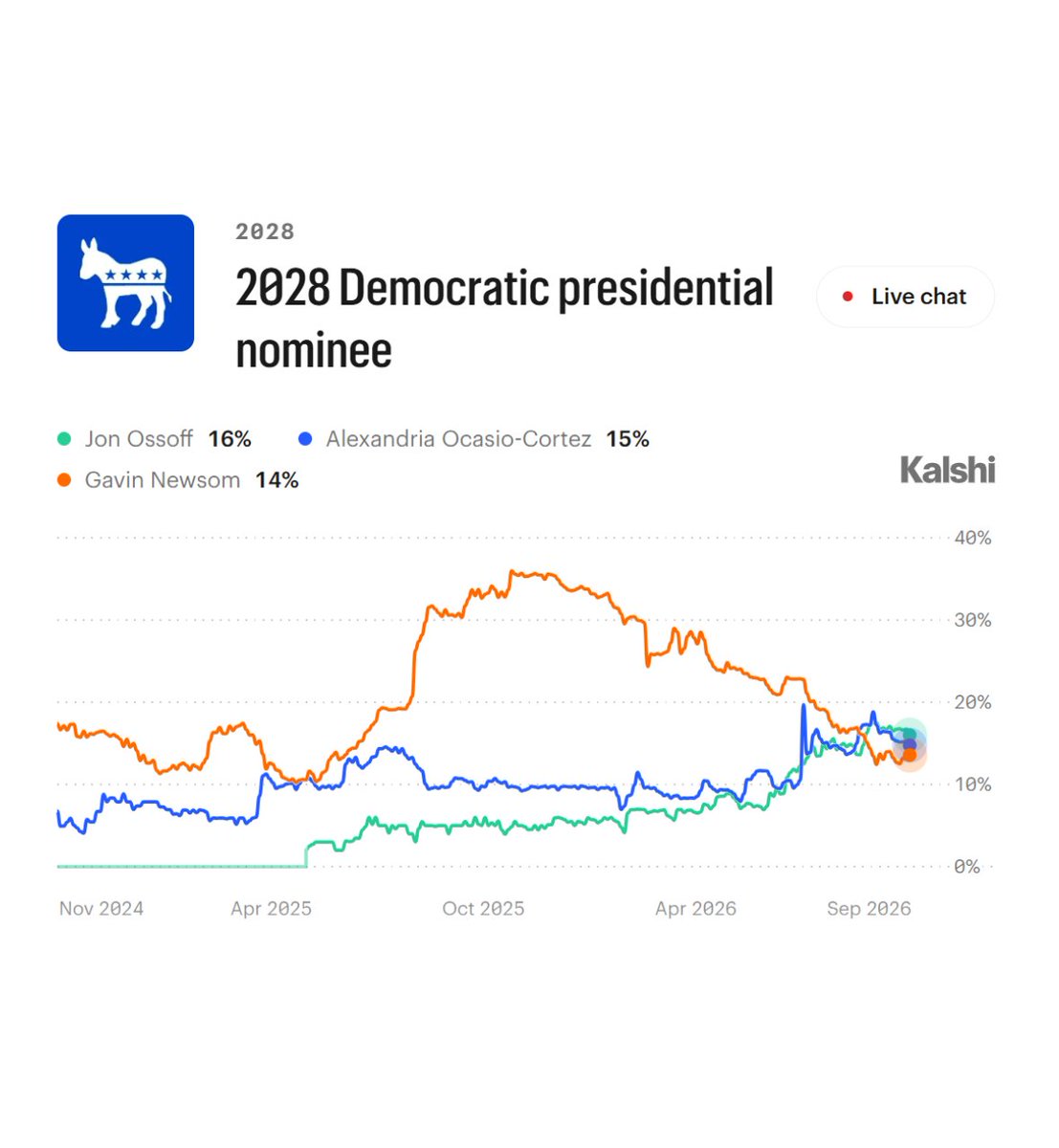Open the Live chat button

pos(905,297)
